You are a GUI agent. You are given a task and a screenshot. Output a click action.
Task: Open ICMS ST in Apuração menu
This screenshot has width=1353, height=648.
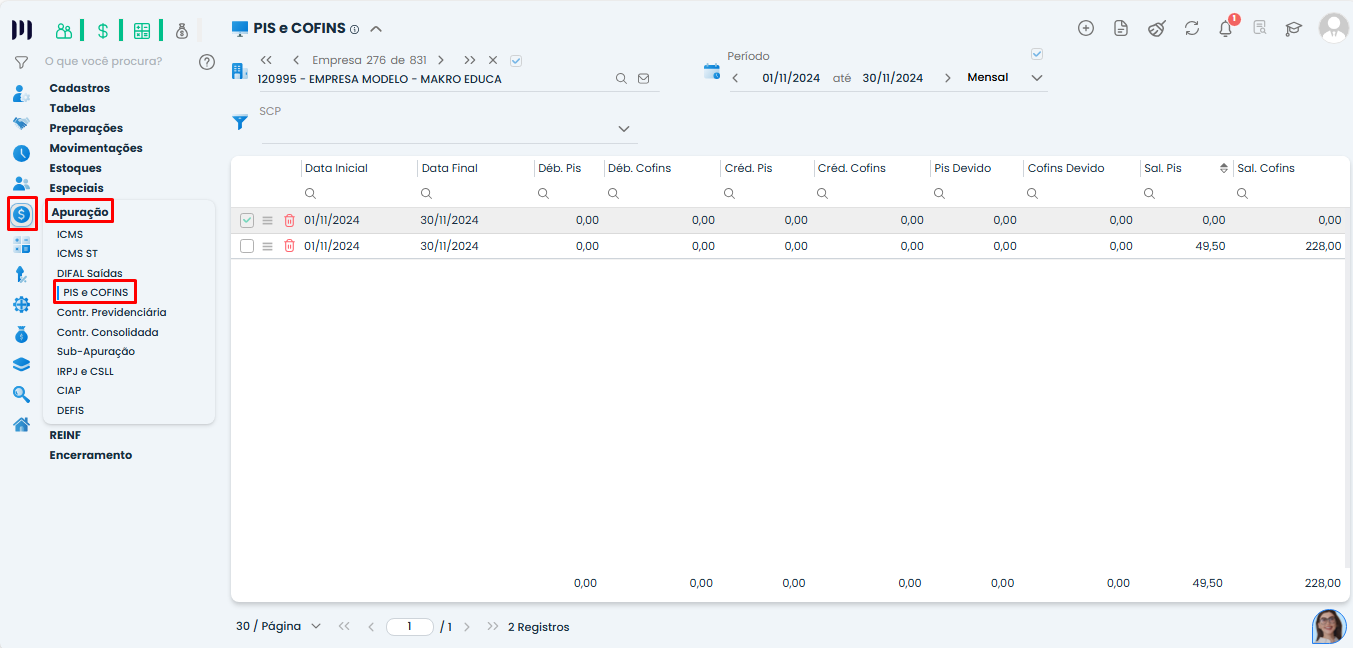click(77, 254)
